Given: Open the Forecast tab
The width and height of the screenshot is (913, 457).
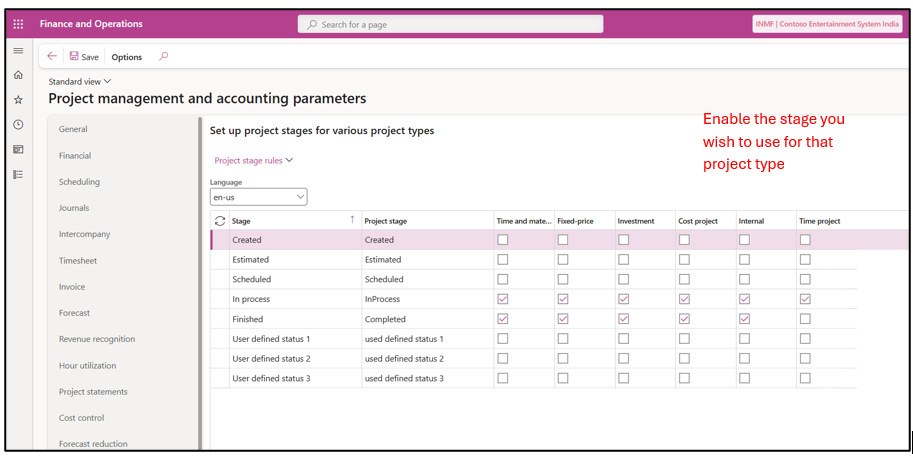Looking at the screenshot, I should point(75,313).
